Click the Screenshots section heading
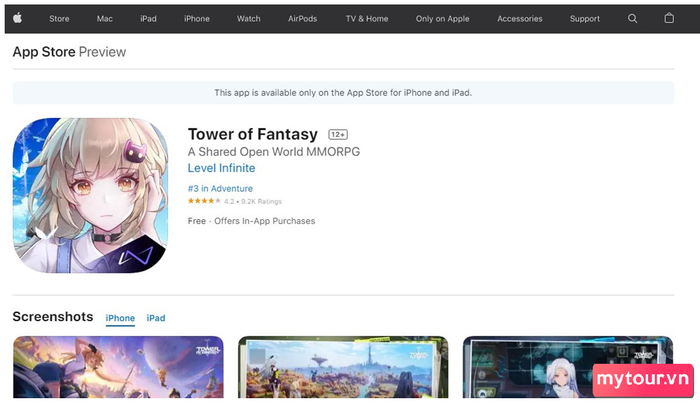The image size is (700, 405). click(x=53, y=317)
